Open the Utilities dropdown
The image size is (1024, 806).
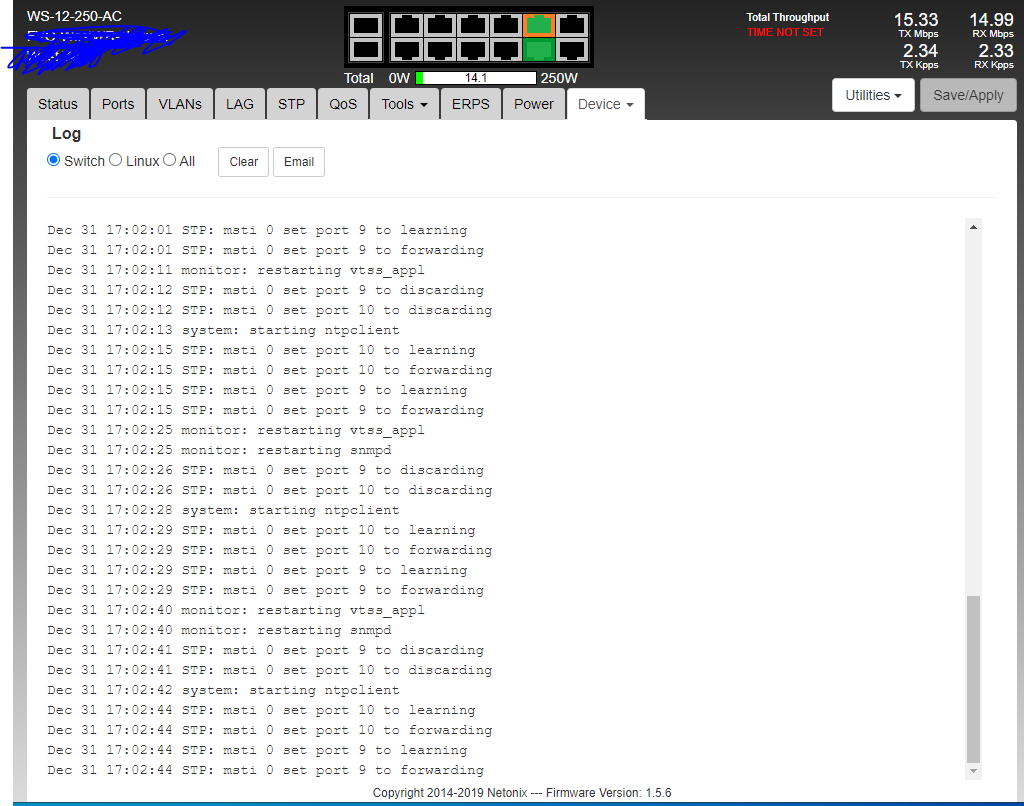pos(873,96)
